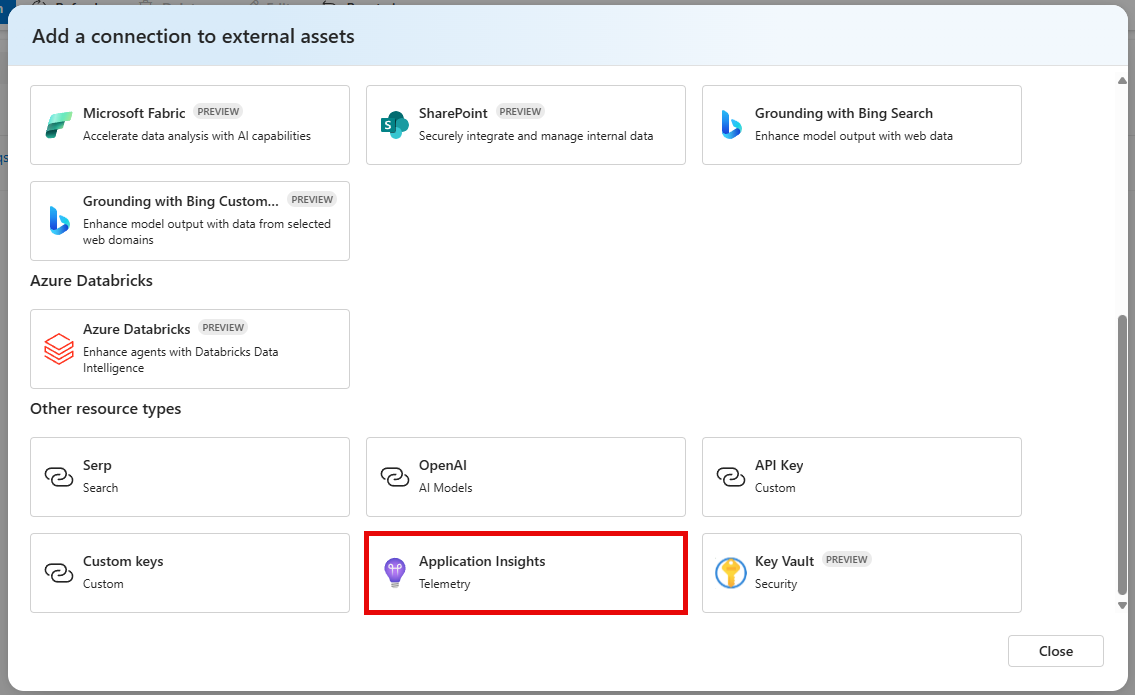This screenshot has height=695, width=1135.
Task: Click the Key Vault icon
Action: pos(729,571)
